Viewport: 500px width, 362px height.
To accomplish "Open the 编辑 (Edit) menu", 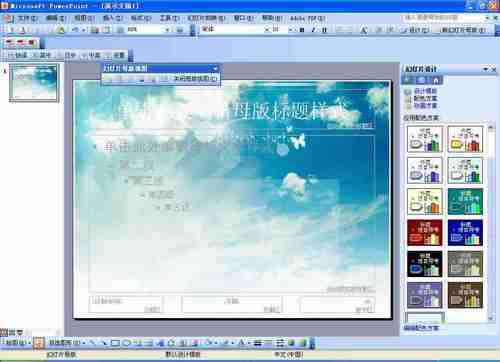I will pyautogui.click(x=55, y=18).
